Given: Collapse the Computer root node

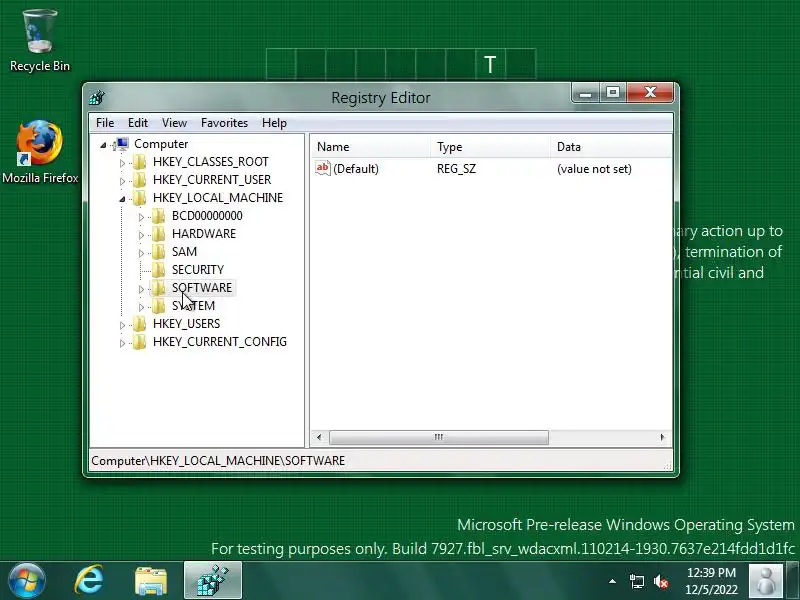Looking at the screenshot, I should pos(103,145).
